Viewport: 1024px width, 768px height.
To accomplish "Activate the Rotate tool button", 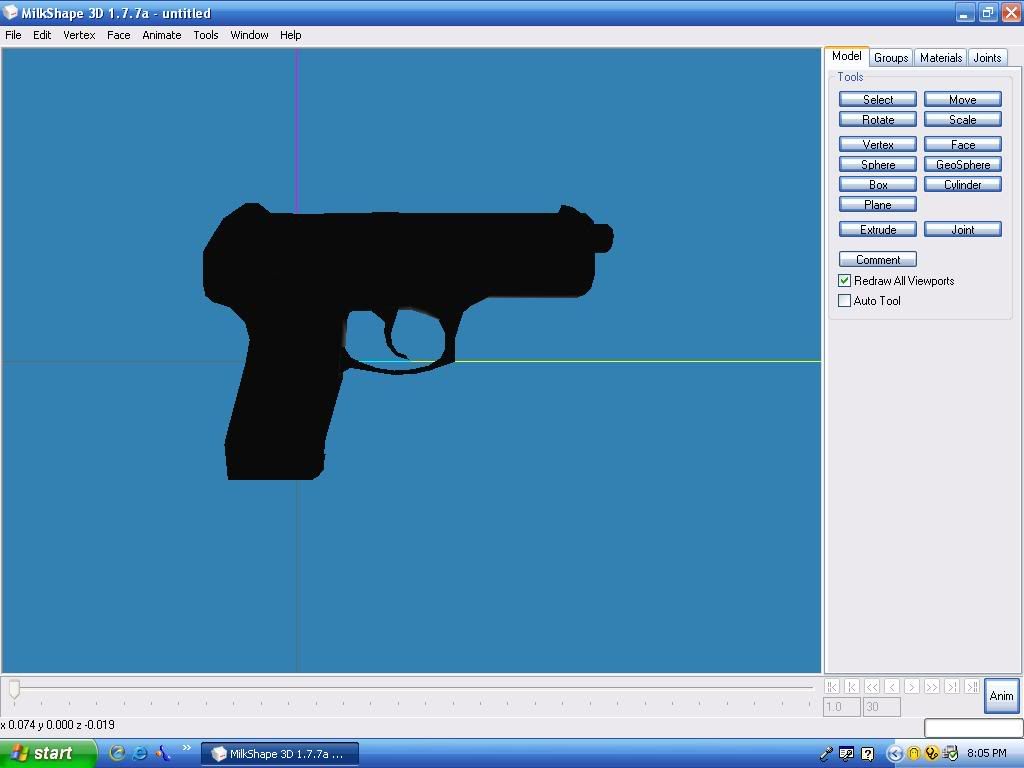I will (878, 120).
